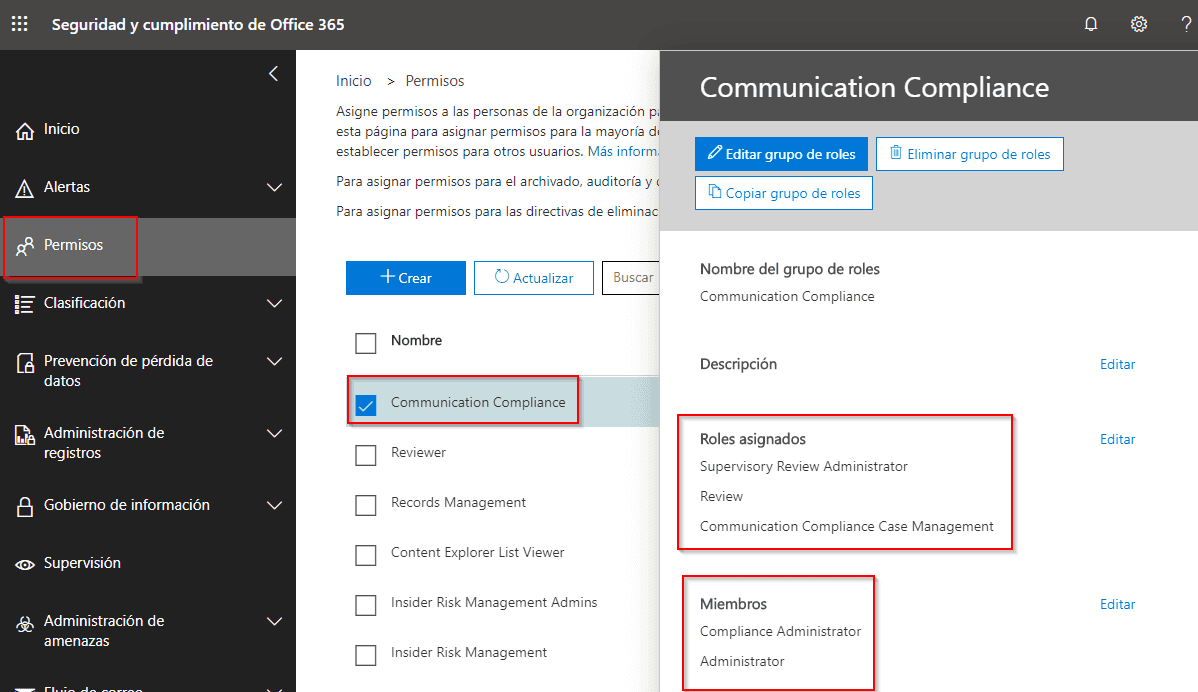
Task: Open Supervisión in the sidebar
Action: pos(147,564)
